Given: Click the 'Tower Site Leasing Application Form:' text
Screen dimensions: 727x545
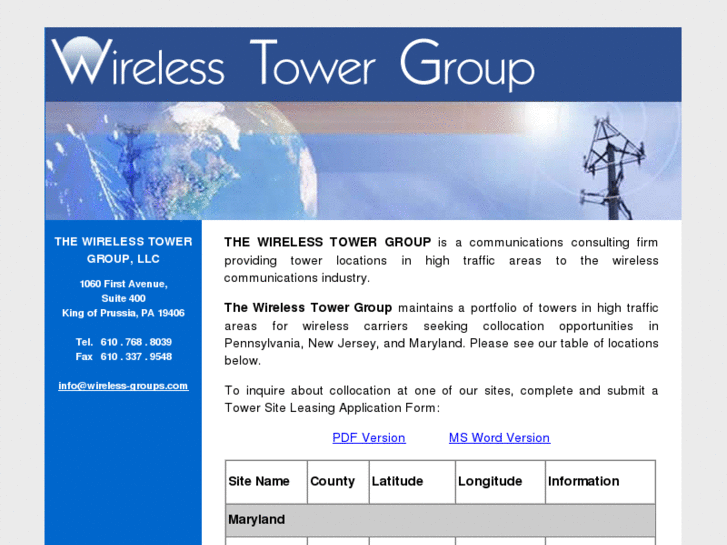Looking at the screenshot, I should coord(332,408).
